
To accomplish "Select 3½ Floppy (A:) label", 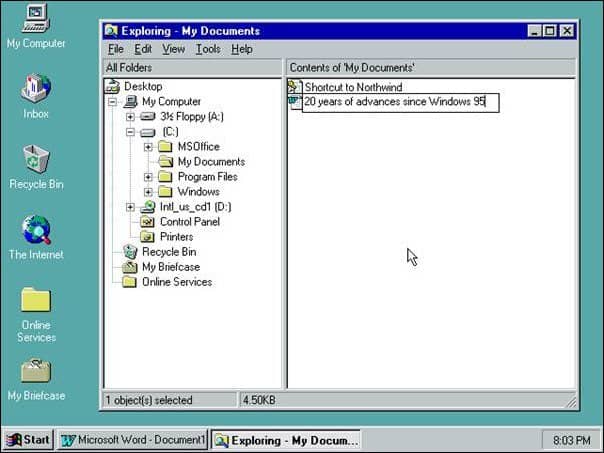I will click(192, 116).
